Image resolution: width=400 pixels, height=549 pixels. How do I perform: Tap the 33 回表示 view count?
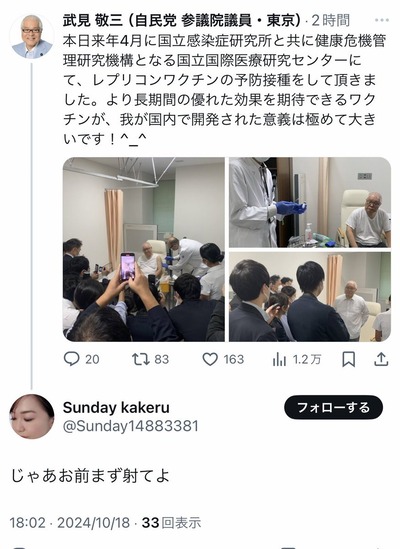(171, 523)
